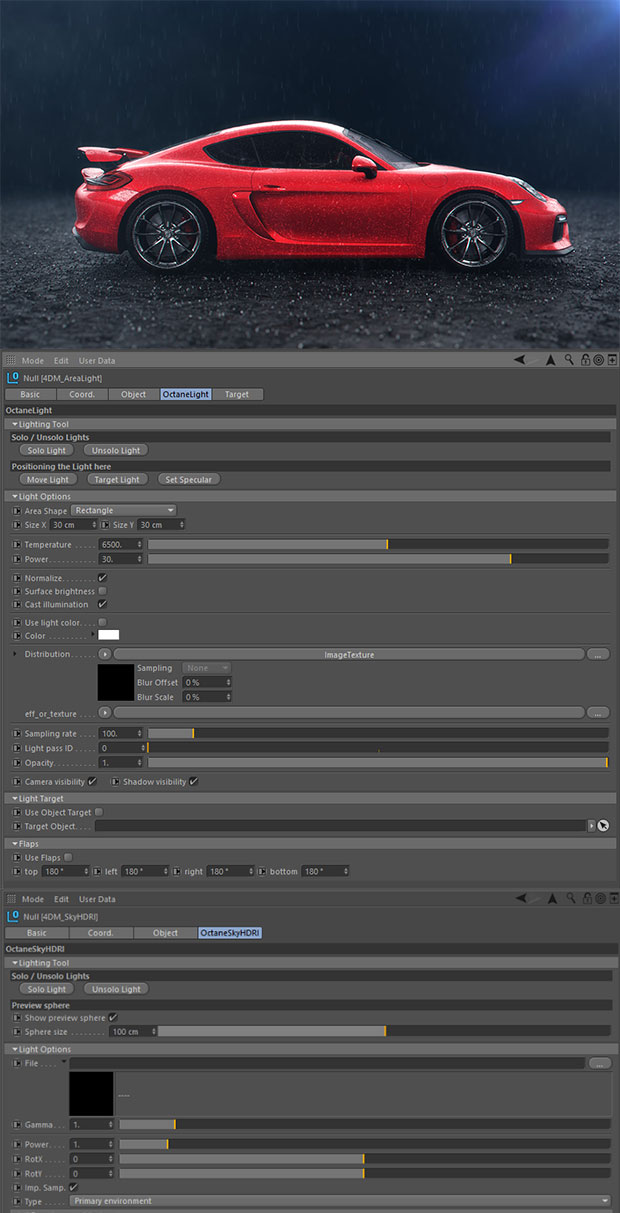Open Area Shape Rectangle dropdown
Screen dimensions: 620x1213
point(123,510)
